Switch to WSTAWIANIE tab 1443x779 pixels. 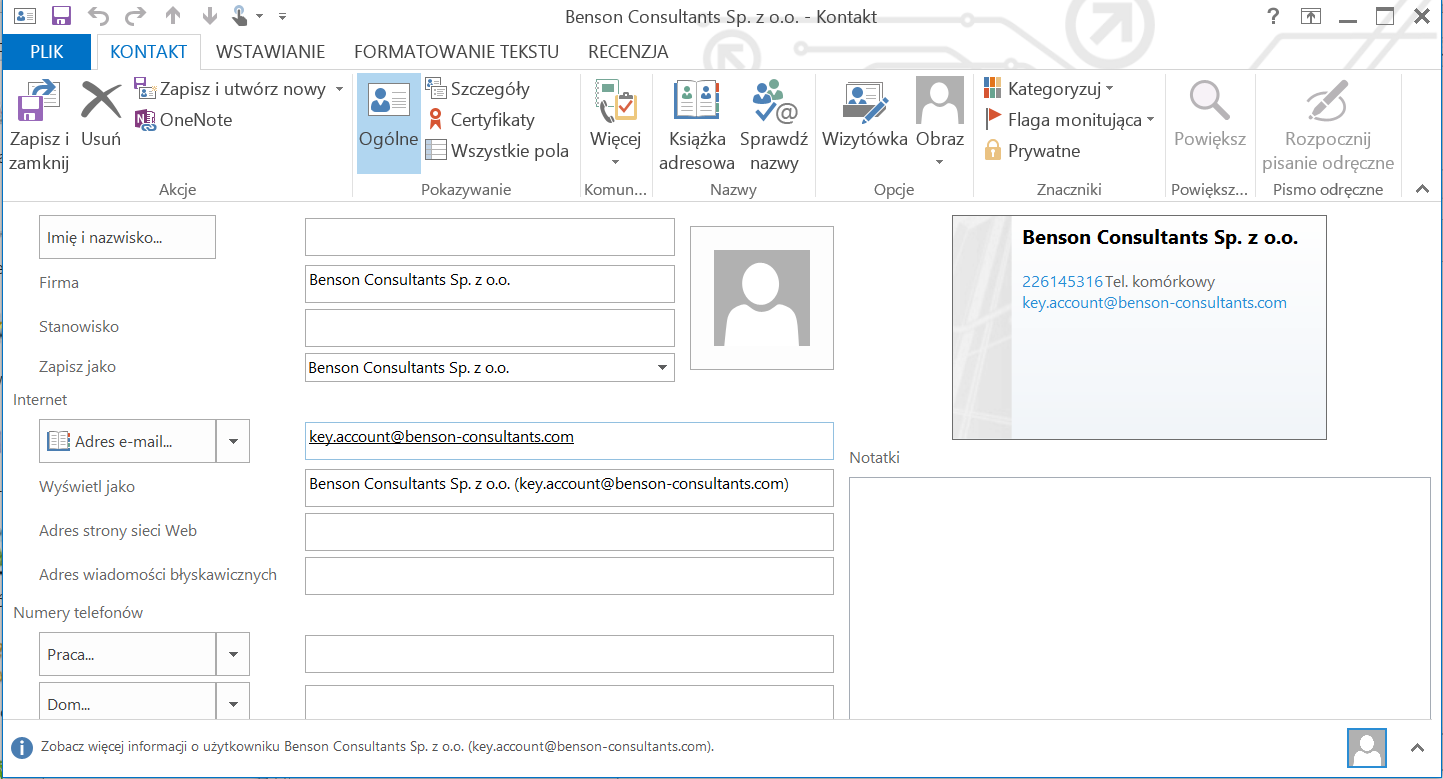click(270, 52)
